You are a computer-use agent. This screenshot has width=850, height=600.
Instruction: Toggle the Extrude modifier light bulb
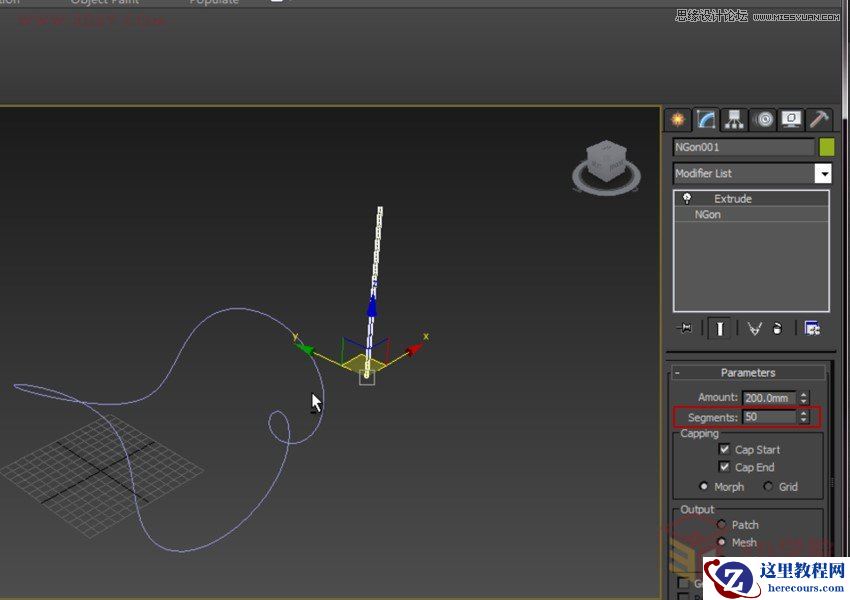pos(685,198)
